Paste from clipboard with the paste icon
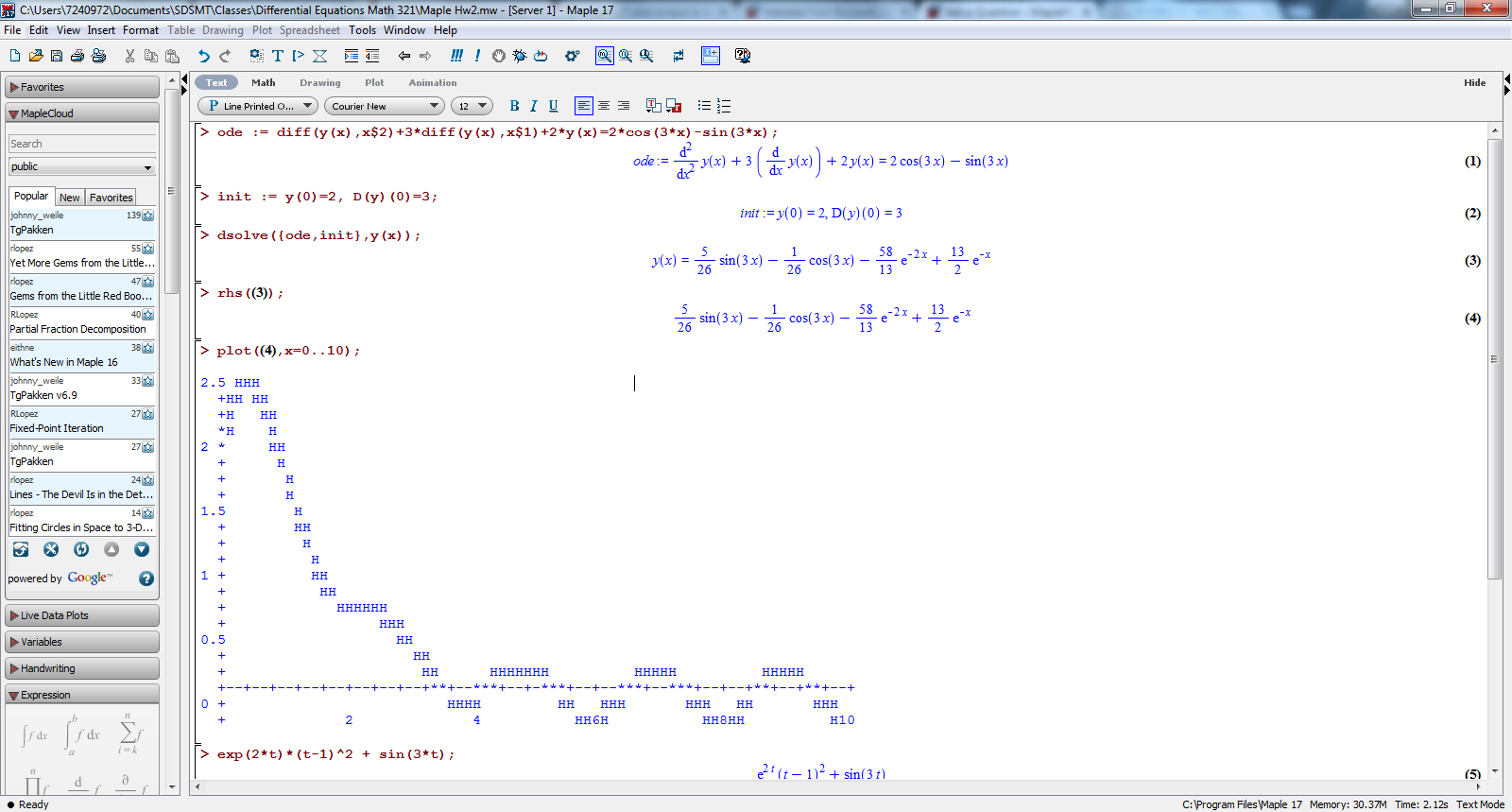 pyautogui.click(x=171, y=56)
